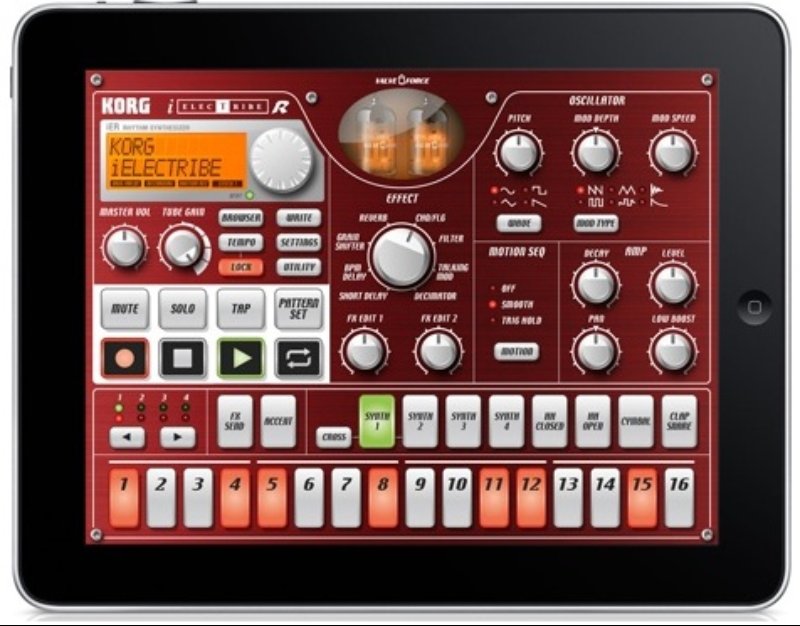Tap the loop/cycle transport icon
Viewport: 800px width, 626px height.
299,358
